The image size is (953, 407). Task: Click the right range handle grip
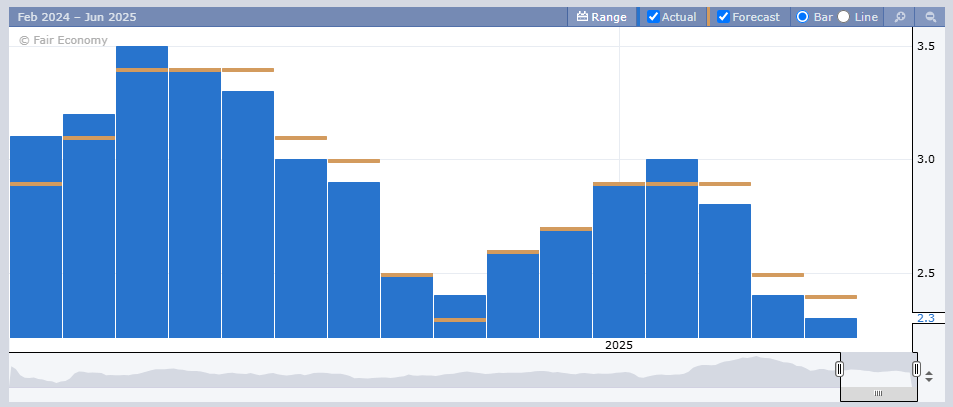coord(917,369)
